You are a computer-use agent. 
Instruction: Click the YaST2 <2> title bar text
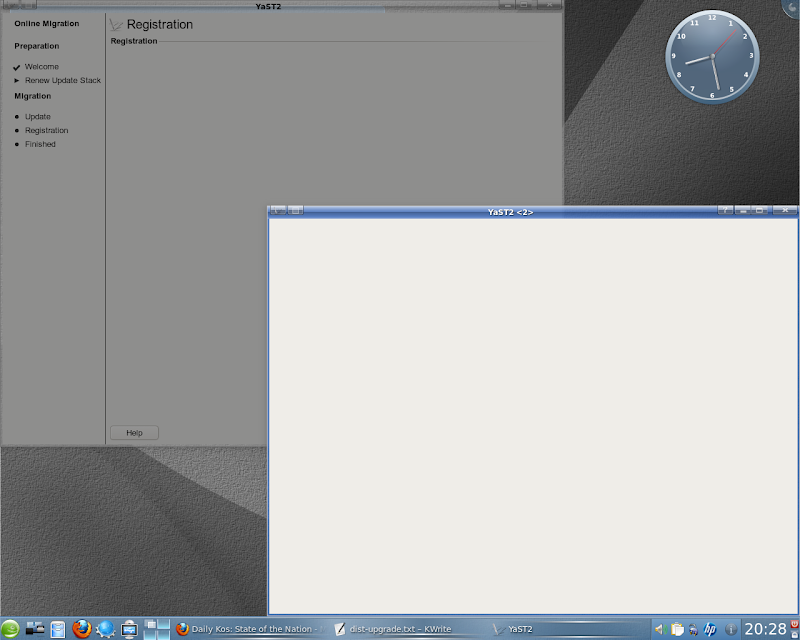coord(510,212)
